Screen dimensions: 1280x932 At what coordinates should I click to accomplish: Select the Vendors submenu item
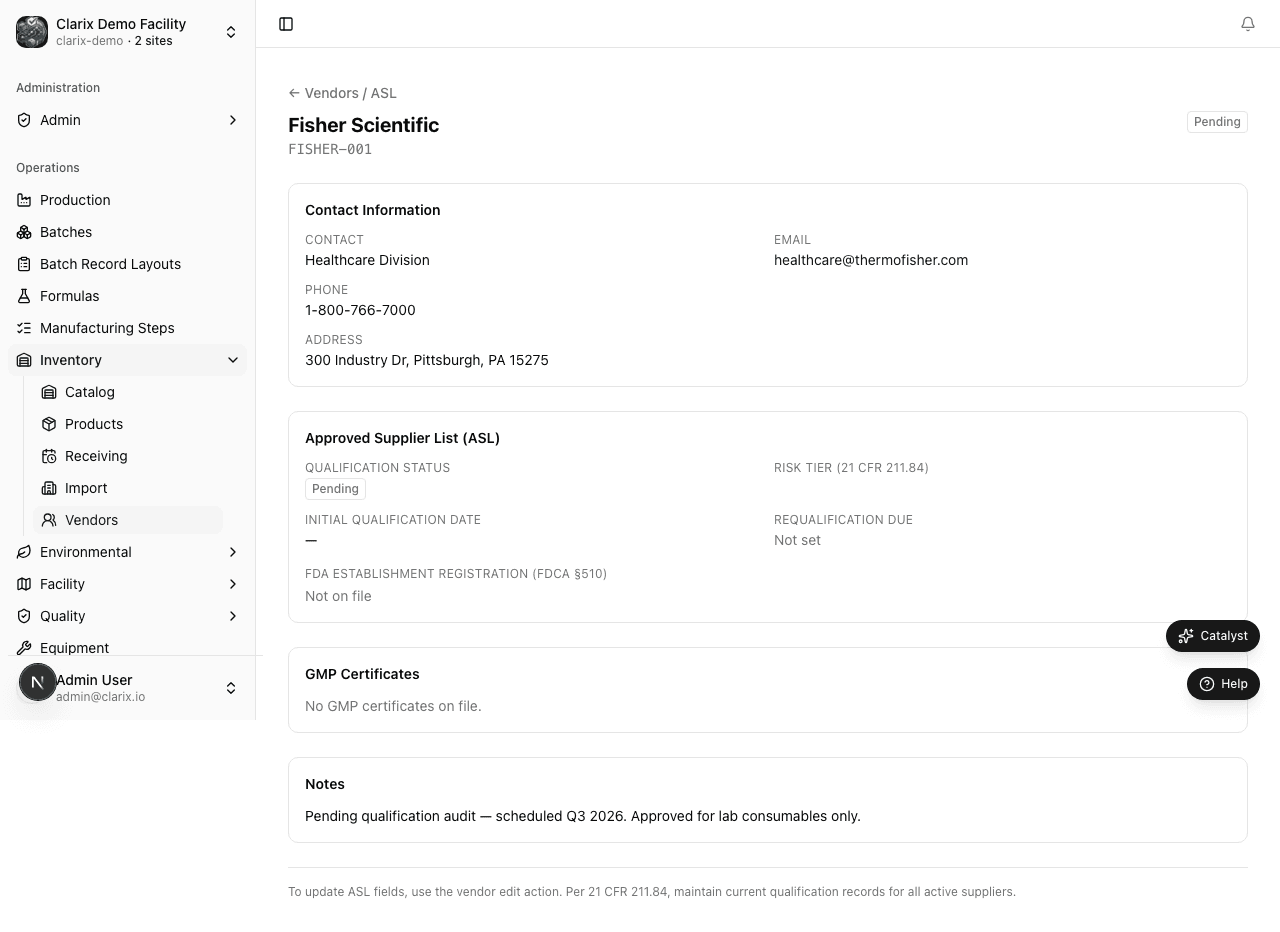coord(128,520)
